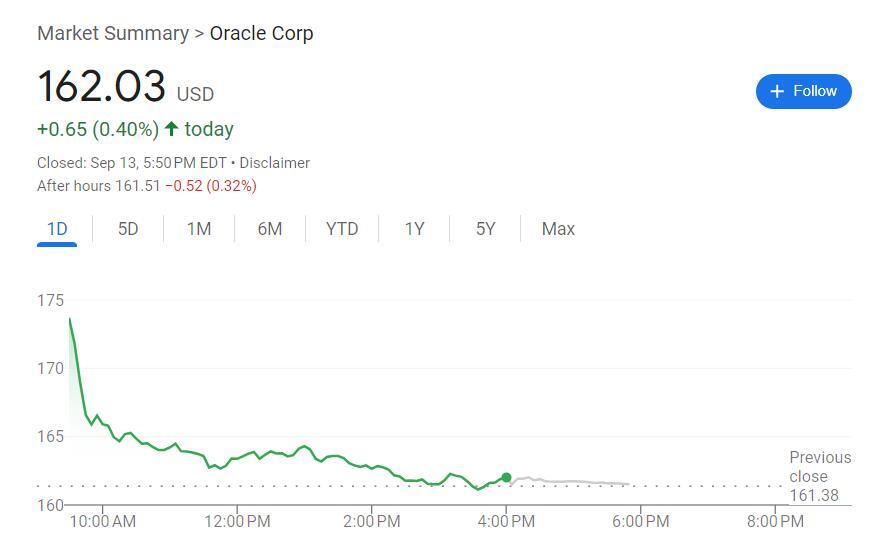Click the chart's opening peak near 10:00 AM
The image size is (891, 559).
[70, 320]
